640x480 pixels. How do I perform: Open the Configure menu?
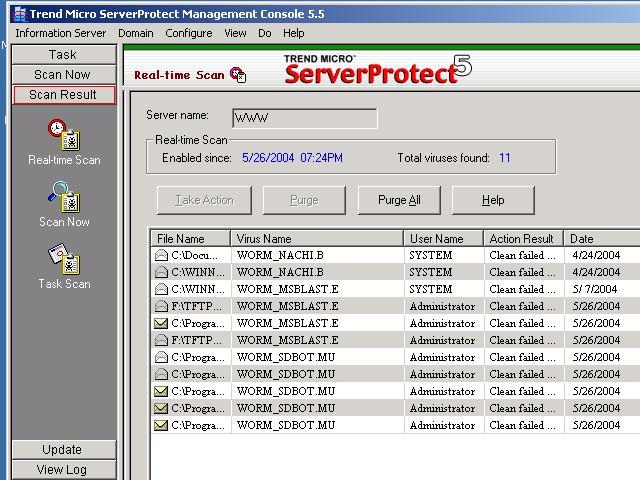pos(189,33)
